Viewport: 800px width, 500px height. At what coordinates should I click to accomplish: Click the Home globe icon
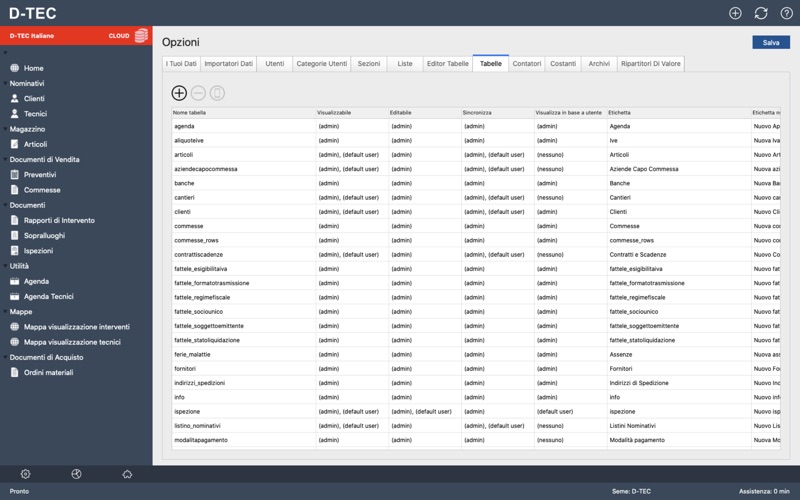(15, 68)
